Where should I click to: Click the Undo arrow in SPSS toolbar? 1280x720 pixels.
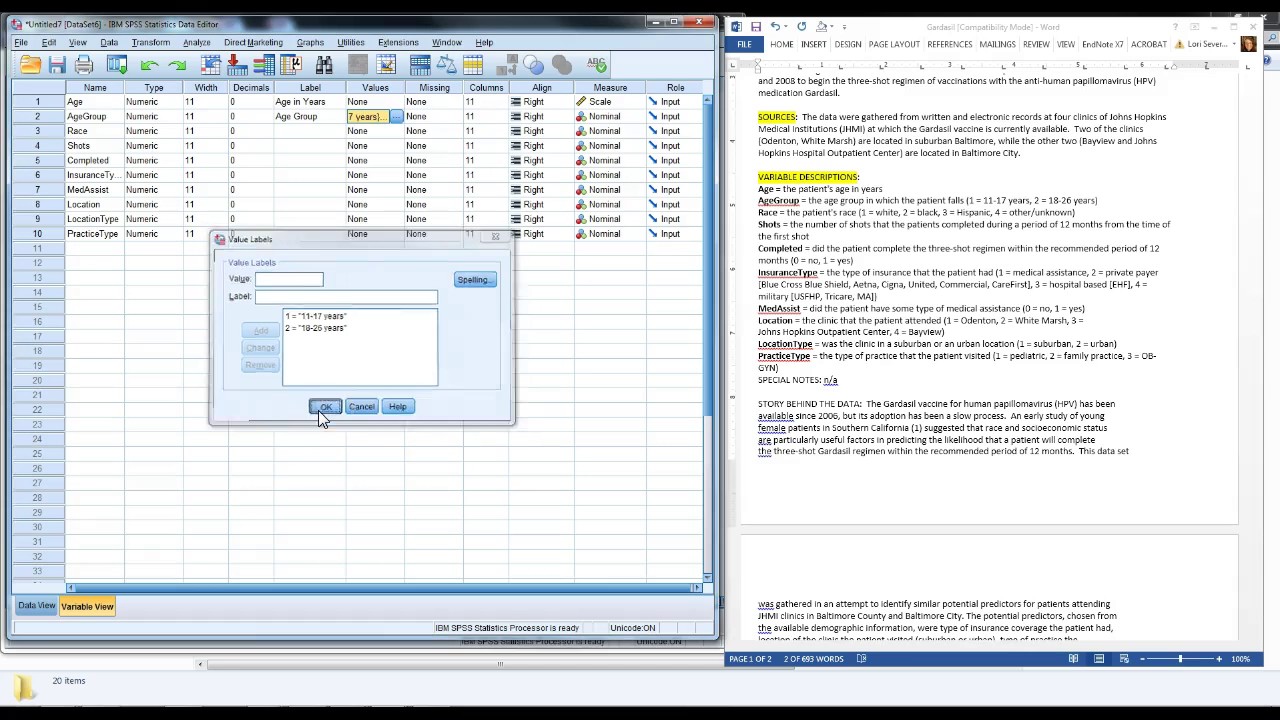[x=150, y=65]
